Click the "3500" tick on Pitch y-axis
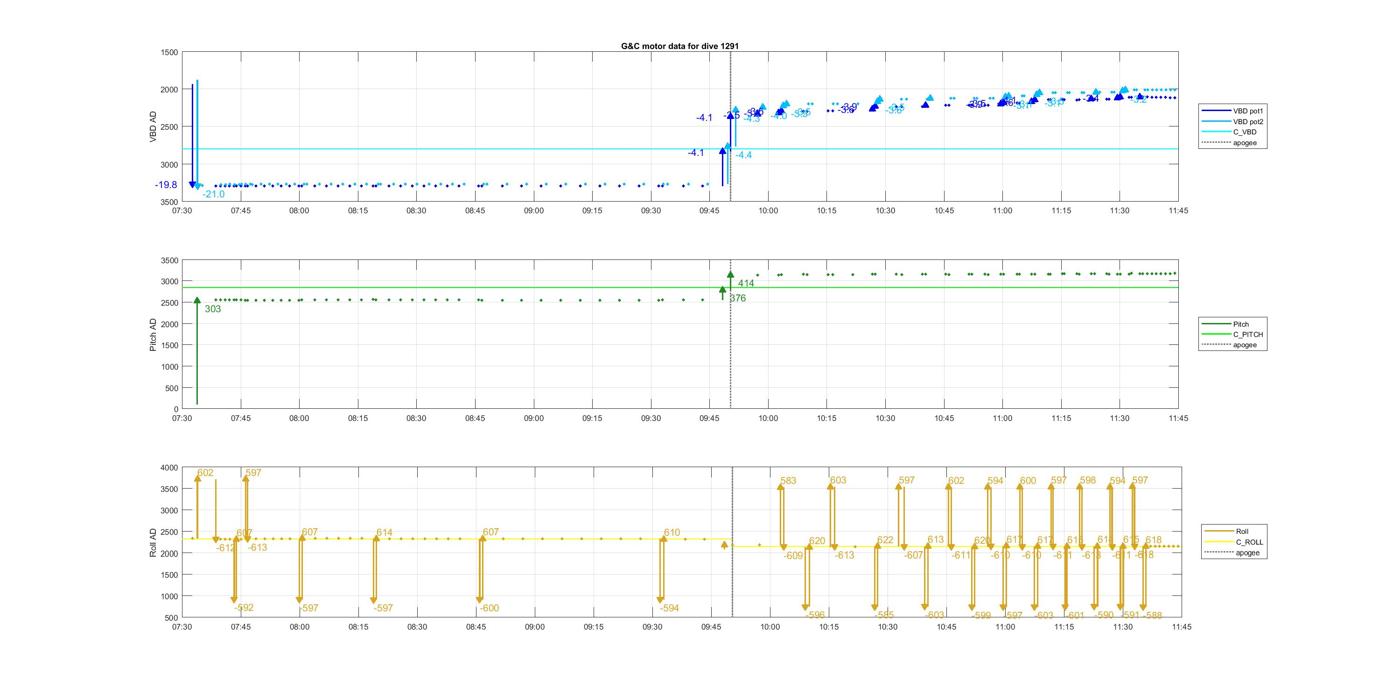1400x693 pixels. [169, 260]
